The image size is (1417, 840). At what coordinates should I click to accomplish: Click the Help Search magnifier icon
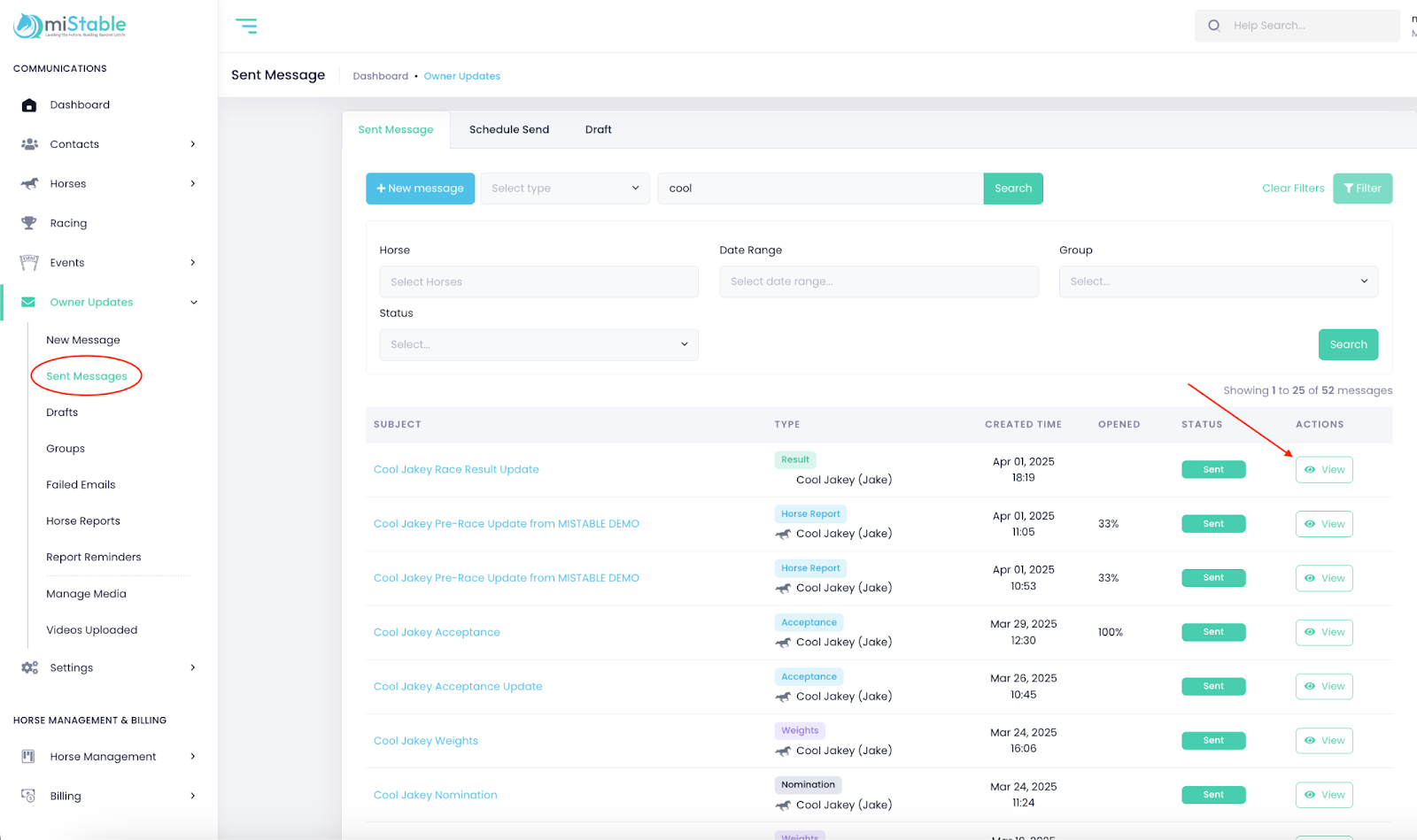tap(1214, 26)
